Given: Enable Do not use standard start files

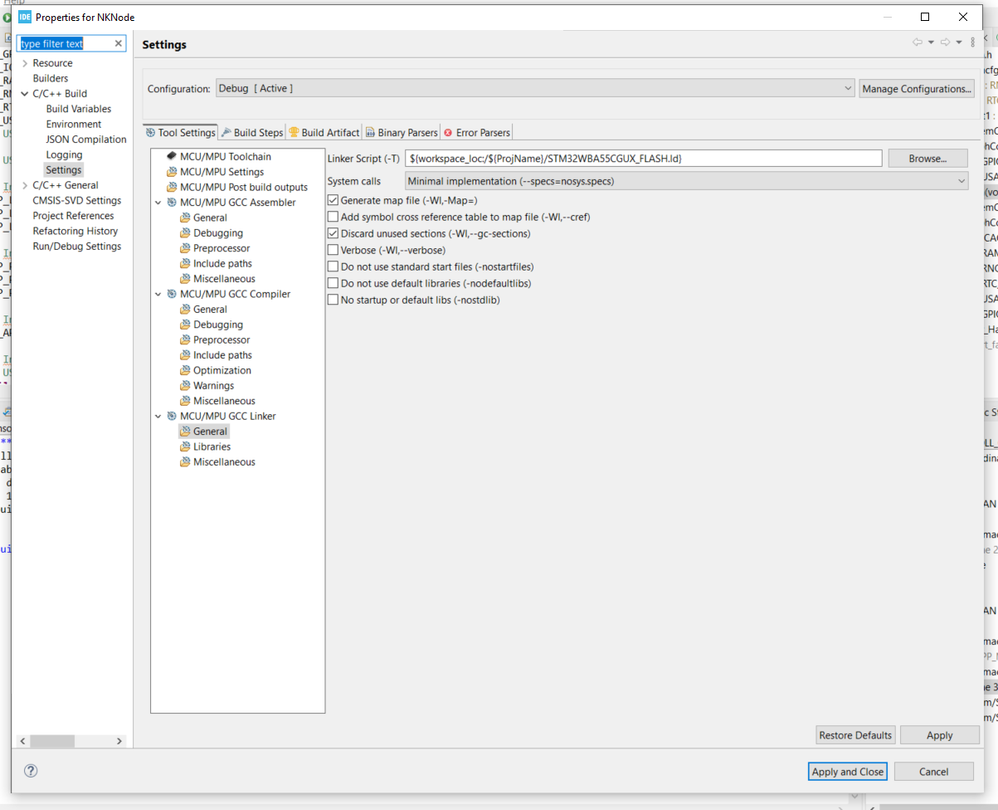Looking at the screenshot, I should (x=333, y=266).
